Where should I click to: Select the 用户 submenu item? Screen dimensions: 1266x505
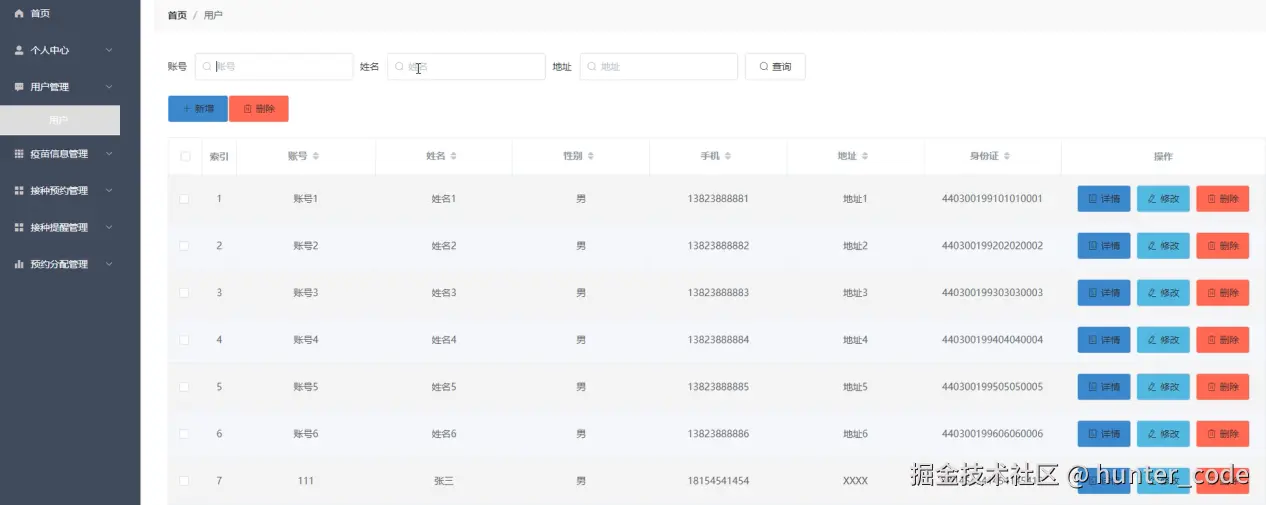tap(60, 120)
